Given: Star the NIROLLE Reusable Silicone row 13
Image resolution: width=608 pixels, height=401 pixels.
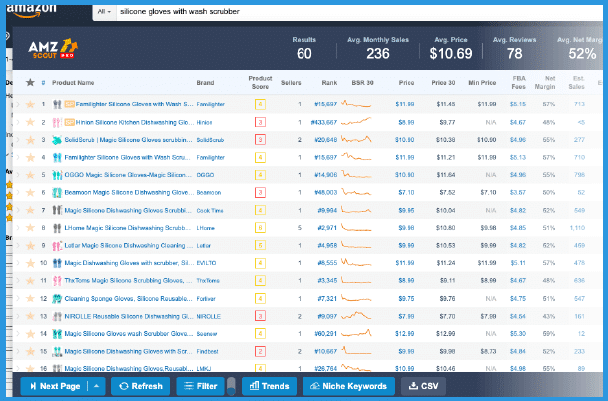Looking at the screenshot, I should [x=30, y=316].
